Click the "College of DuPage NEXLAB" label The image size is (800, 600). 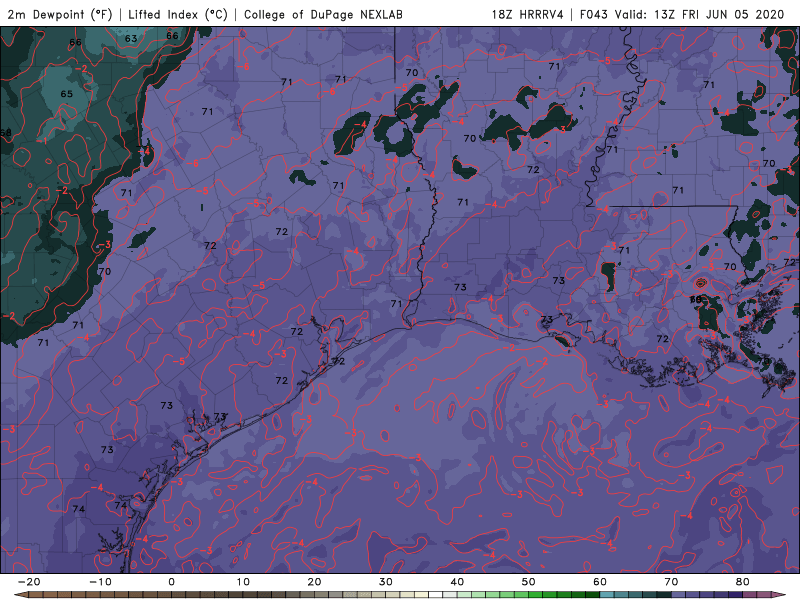coord(323,15)
